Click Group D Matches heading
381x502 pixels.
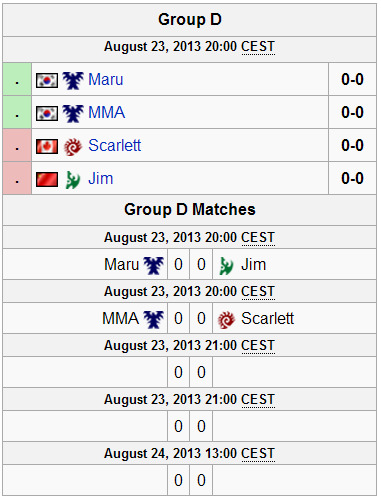click(190, 210)
